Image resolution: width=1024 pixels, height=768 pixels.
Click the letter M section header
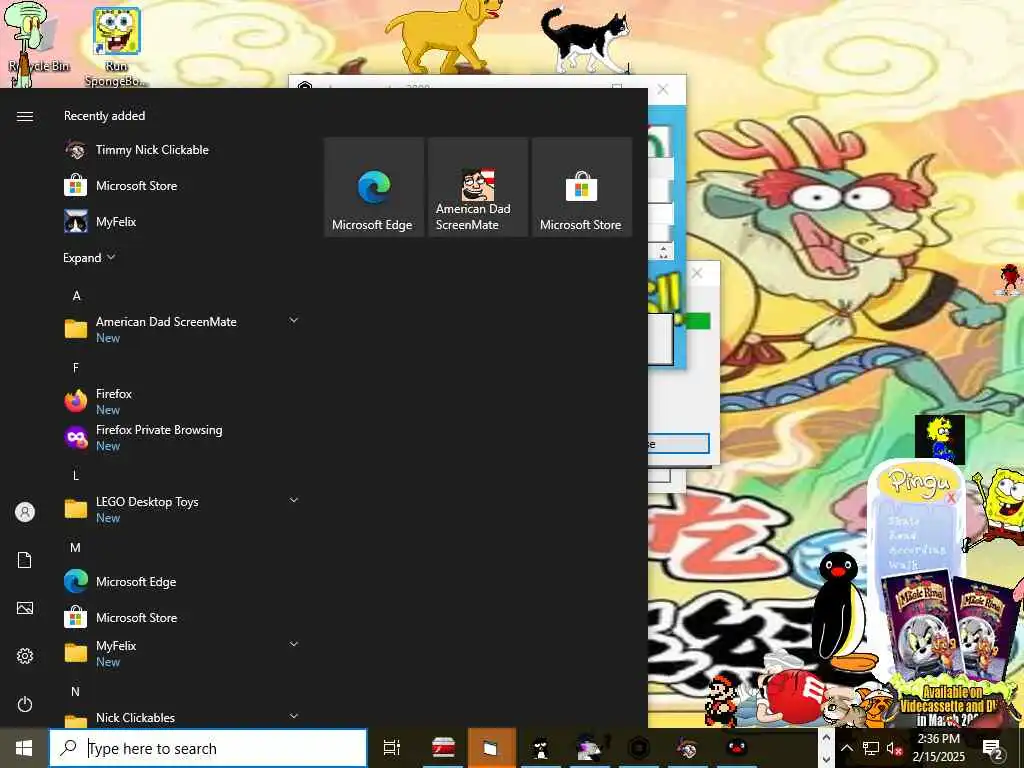point(76,547)
